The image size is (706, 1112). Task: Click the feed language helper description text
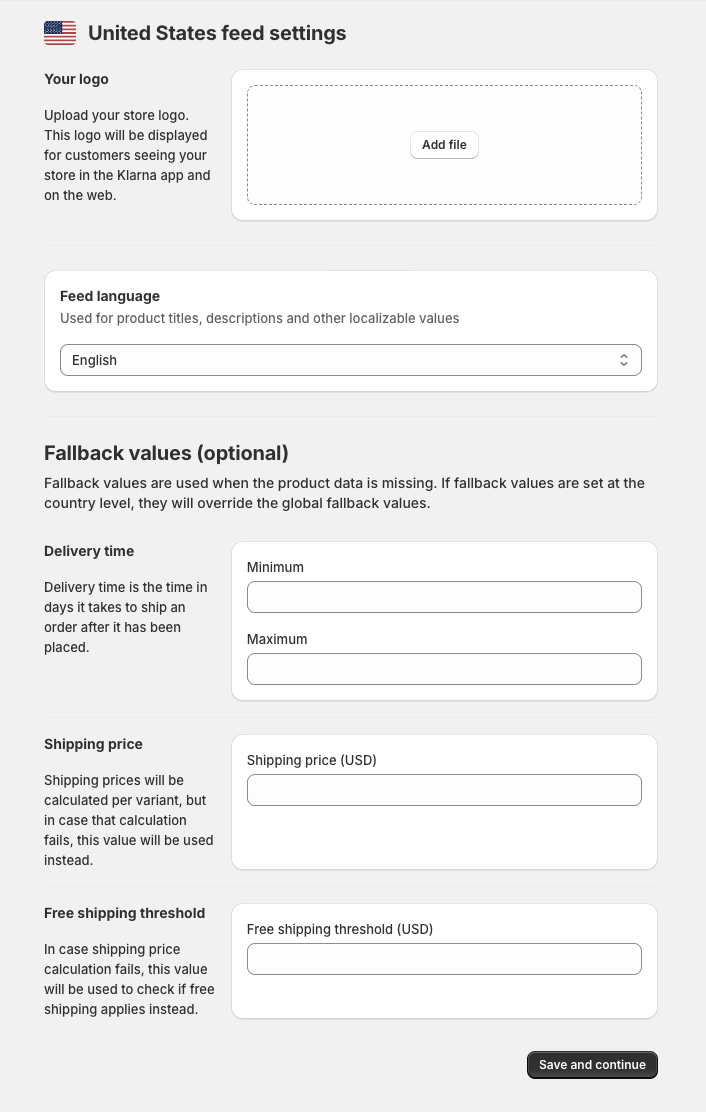click(x=260, y=318)
